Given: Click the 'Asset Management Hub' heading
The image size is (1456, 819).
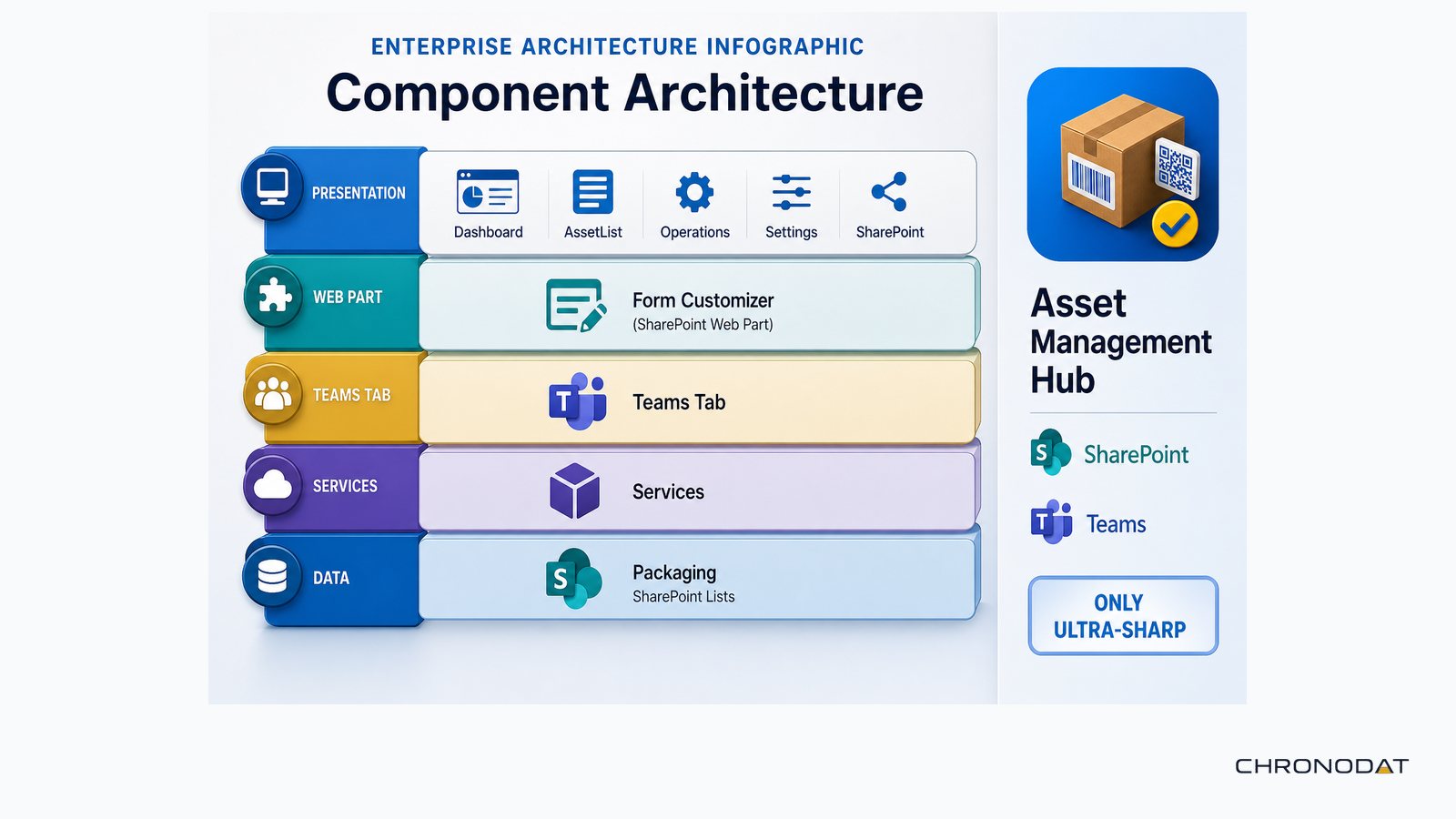Looking at the screenshot, I should (1120, 341).
